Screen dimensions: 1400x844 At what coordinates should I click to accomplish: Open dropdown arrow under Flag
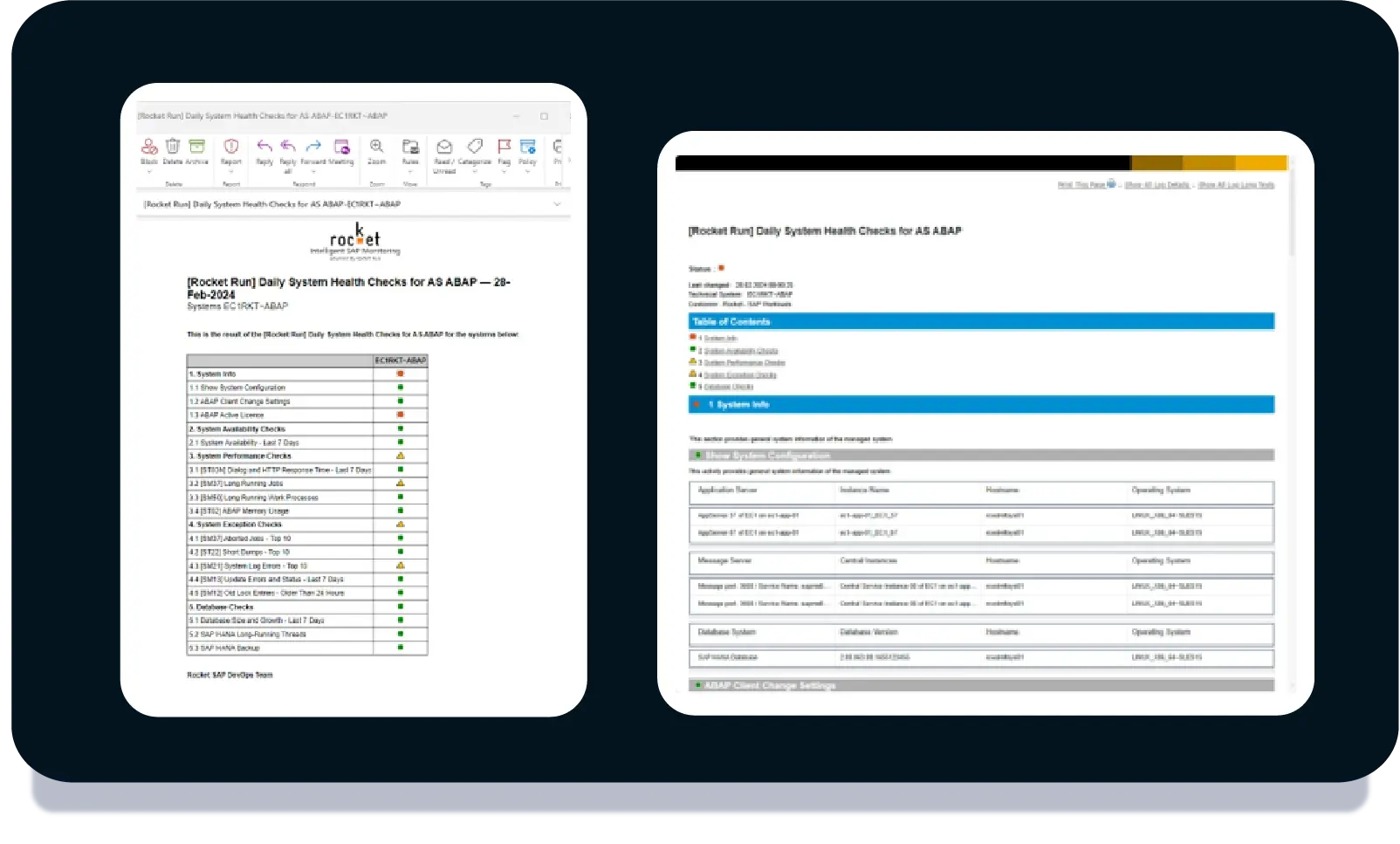coord(504,172)
